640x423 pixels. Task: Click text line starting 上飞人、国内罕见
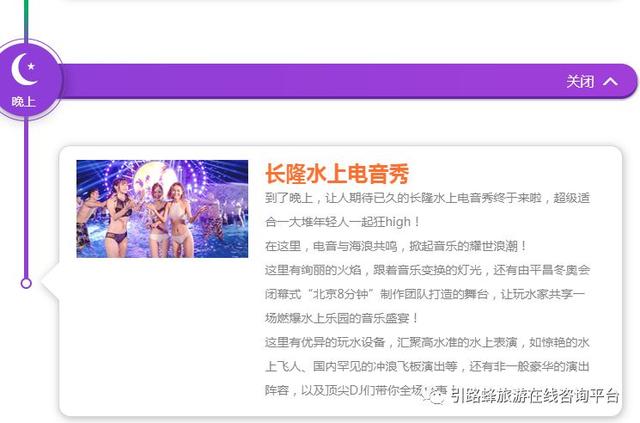point(427,366)
